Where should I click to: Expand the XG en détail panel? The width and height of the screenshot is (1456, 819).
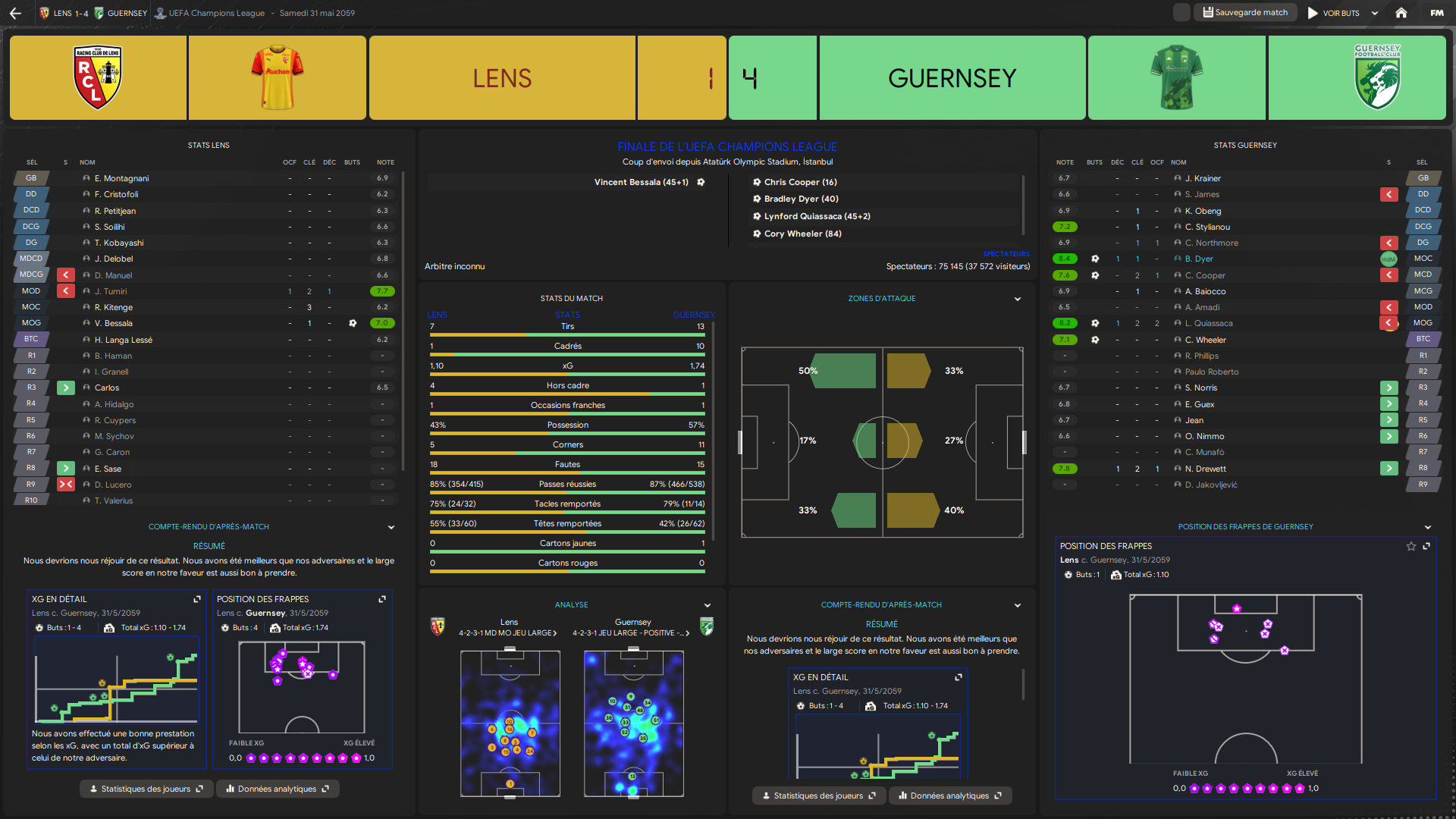click(197, 599)
